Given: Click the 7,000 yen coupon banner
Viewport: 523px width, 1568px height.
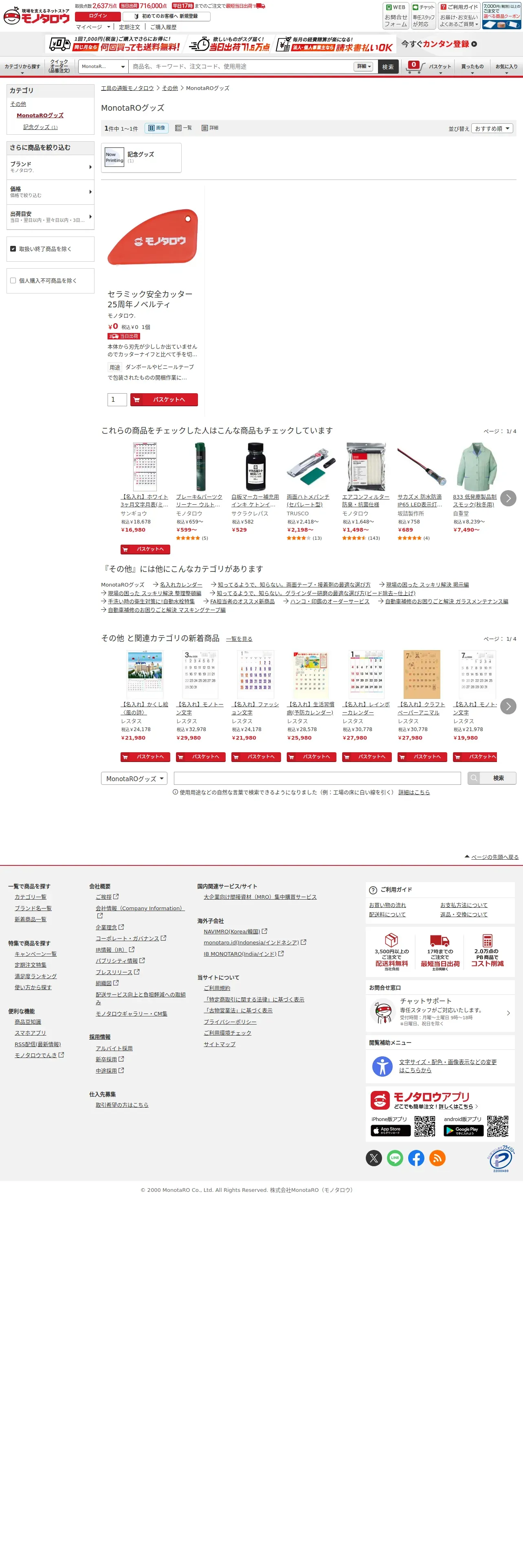Looking at the screenshot, I should (x=502, y=16).
